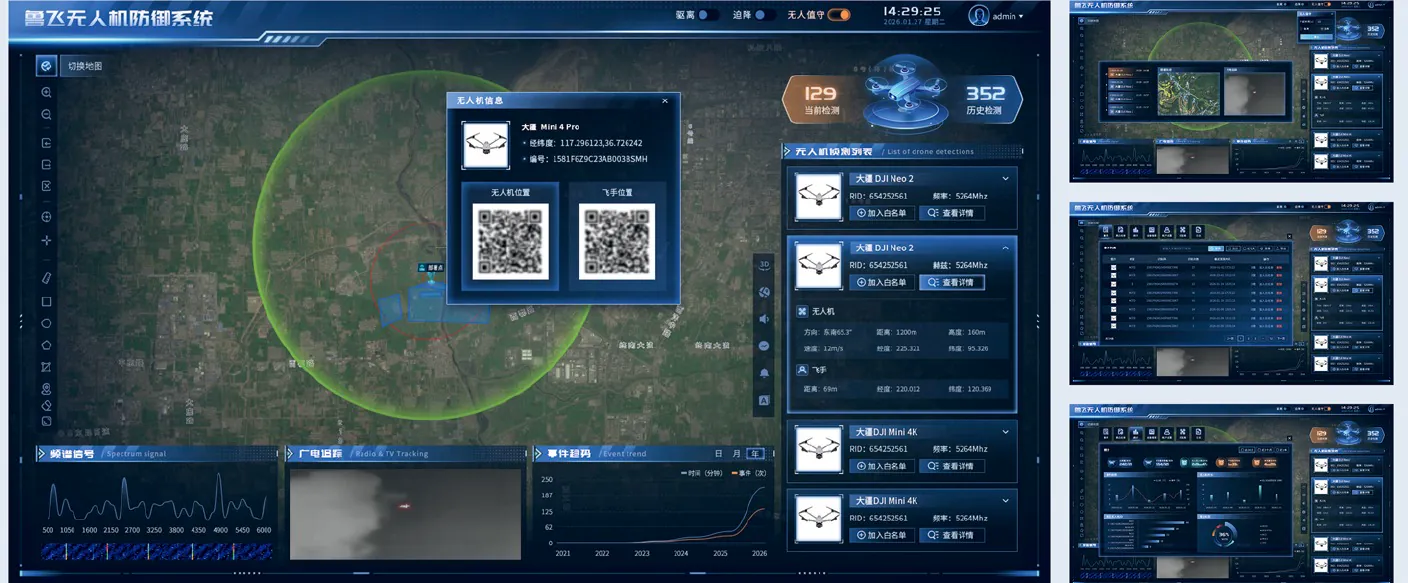Open the second preview screenshot with table
This screenshot has width=1408, height=583.
pos(1231,293)
